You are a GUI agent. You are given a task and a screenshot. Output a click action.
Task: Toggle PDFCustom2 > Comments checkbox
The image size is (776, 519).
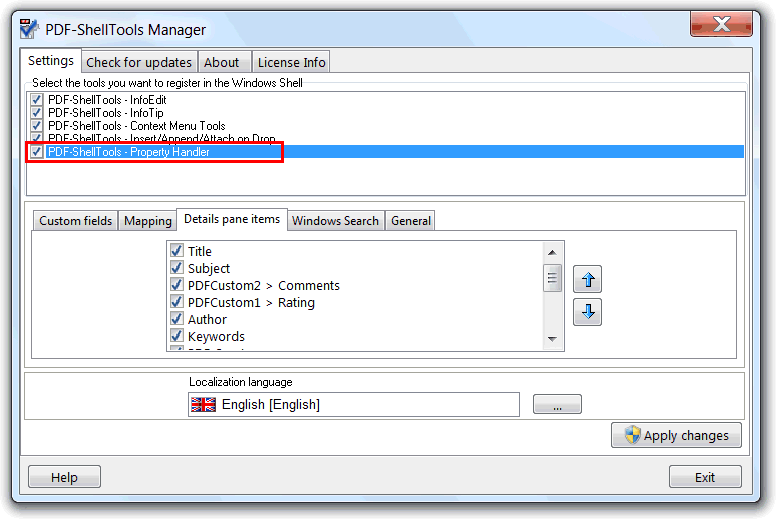[x=177, y=284]
